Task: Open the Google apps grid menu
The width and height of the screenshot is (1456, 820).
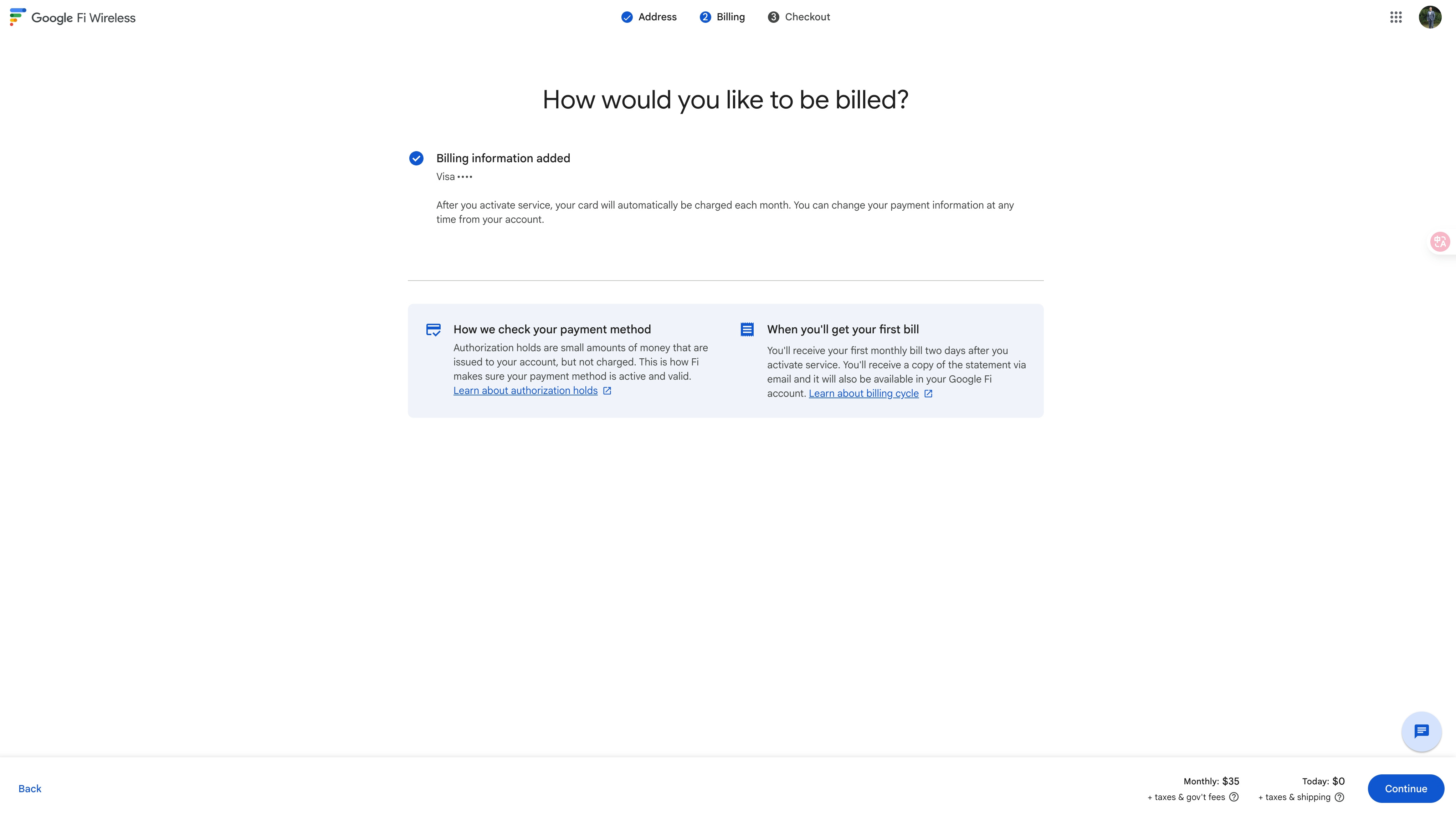Action: tap(1395, 17)
